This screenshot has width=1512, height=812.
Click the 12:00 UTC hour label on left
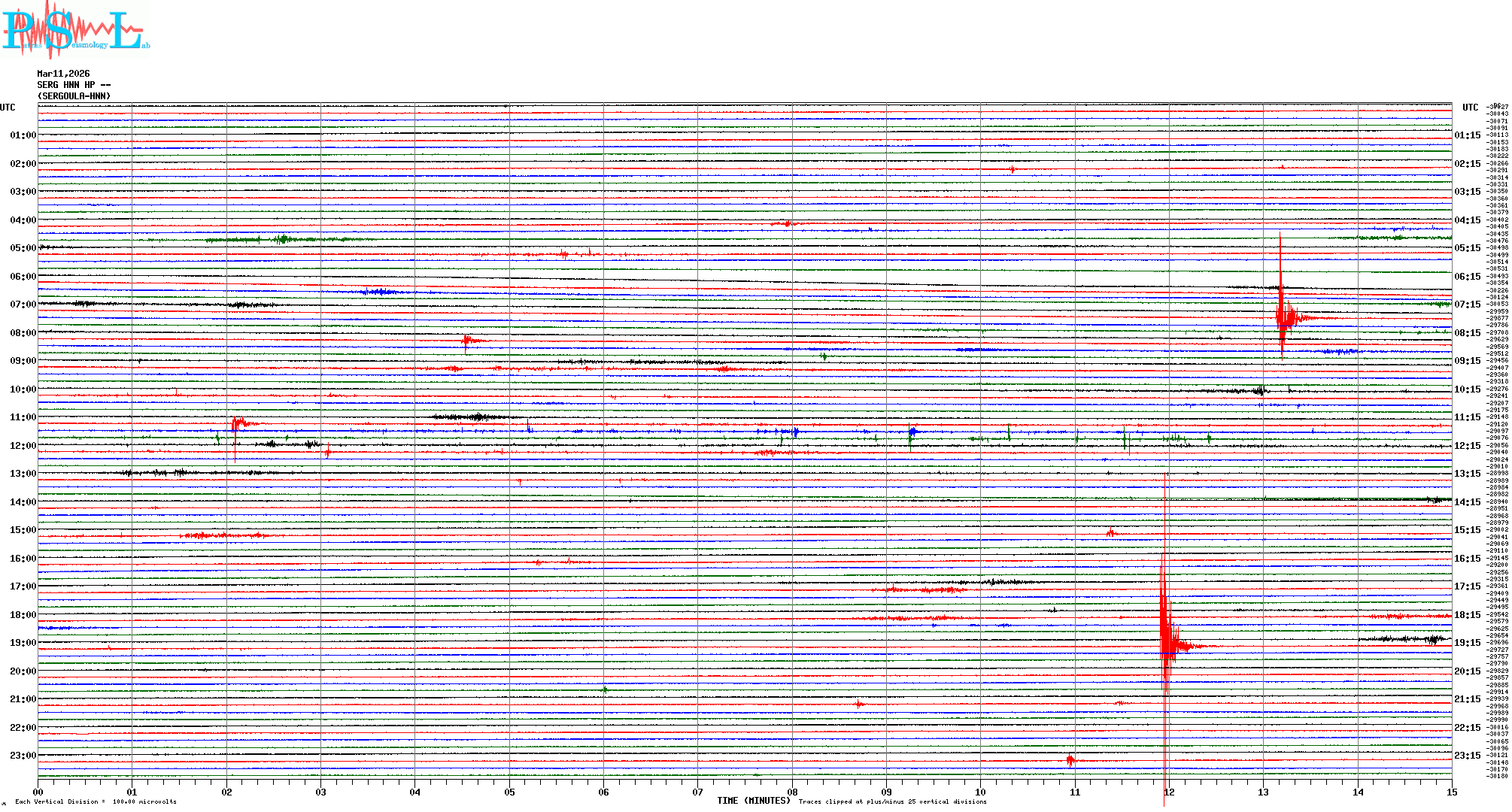[23, 446]
